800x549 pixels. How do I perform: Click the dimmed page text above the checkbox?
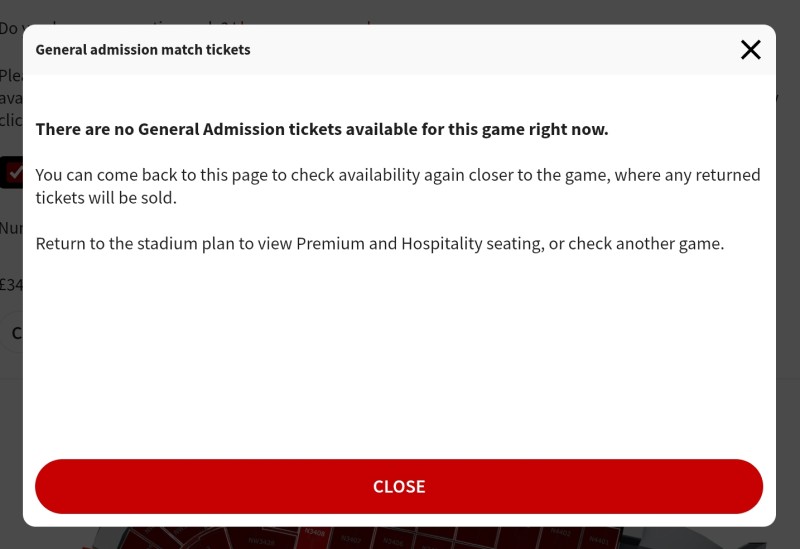(x=11, y=98)
